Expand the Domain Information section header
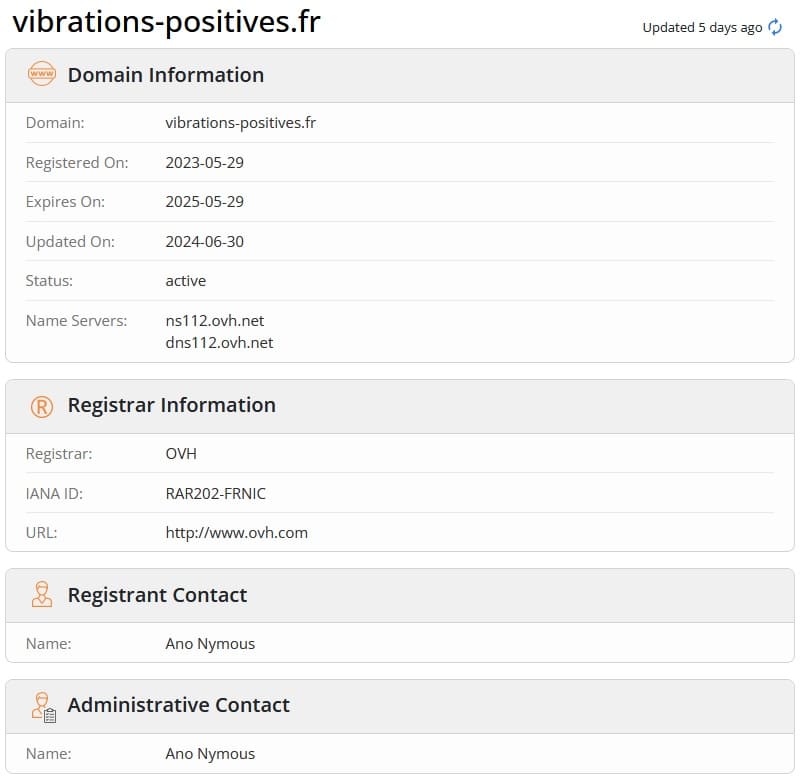The width and height of the screenshot is (802, 783). click(165, 74)
